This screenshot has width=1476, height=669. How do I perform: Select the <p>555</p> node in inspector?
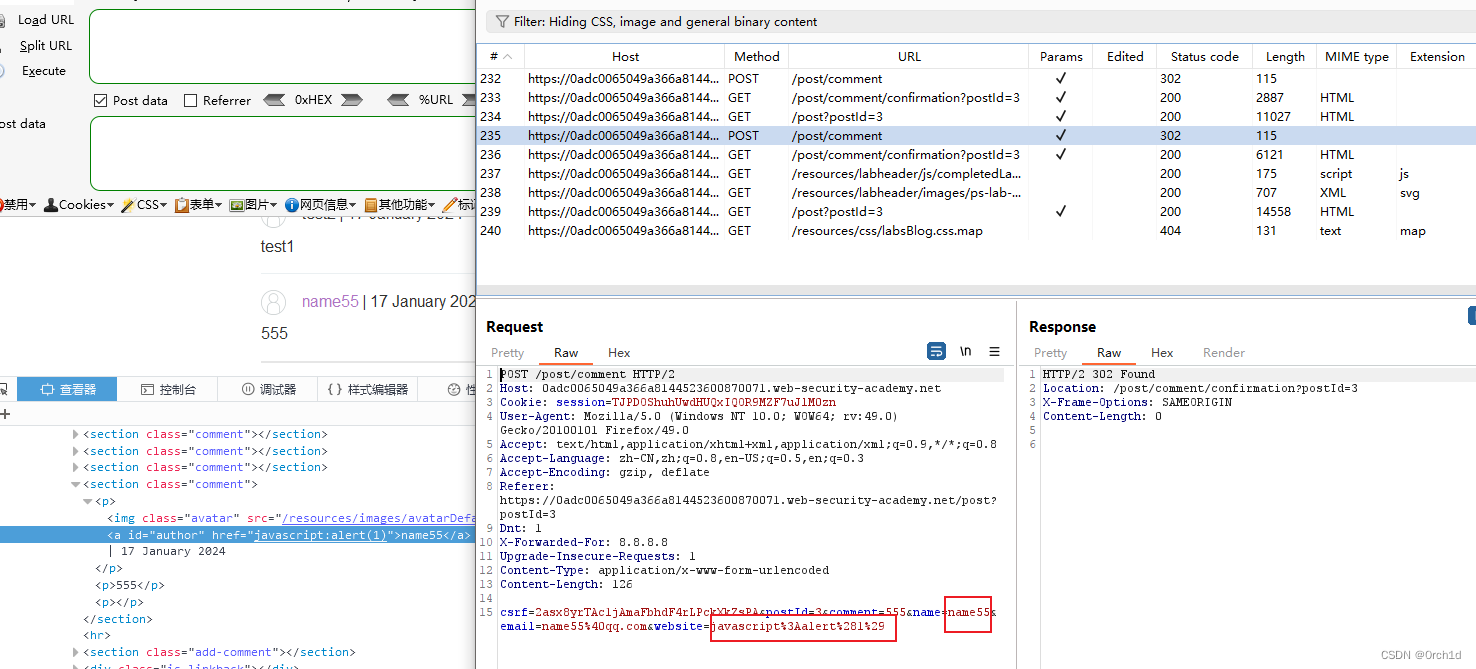click(x=130, y=585)
